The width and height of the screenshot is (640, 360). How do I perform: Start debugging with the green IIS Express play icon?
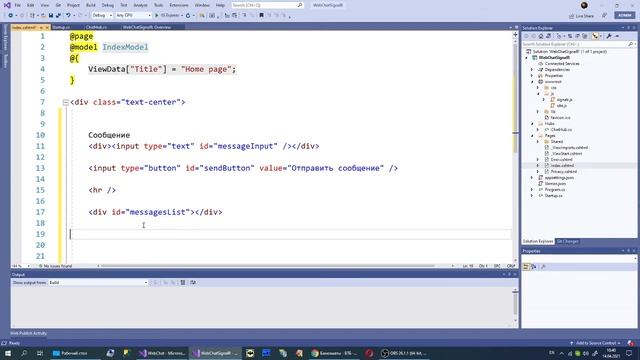click(x=156, y=16)
